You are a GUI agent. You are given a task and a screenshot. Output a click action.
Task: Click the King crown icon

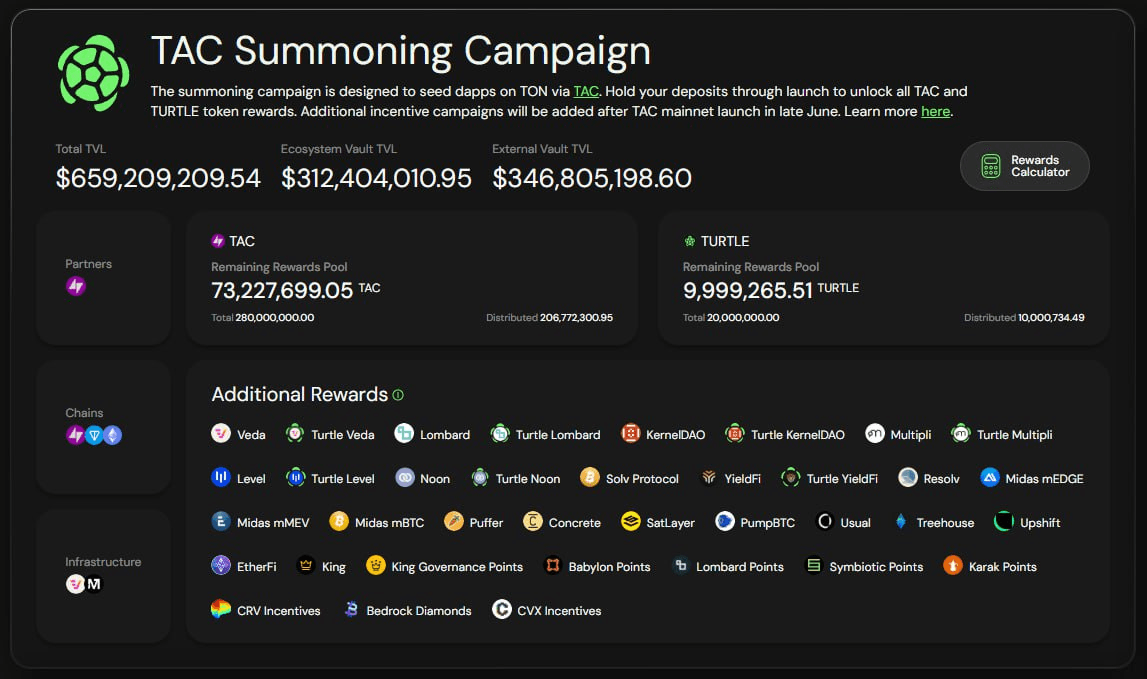point(306,566)
